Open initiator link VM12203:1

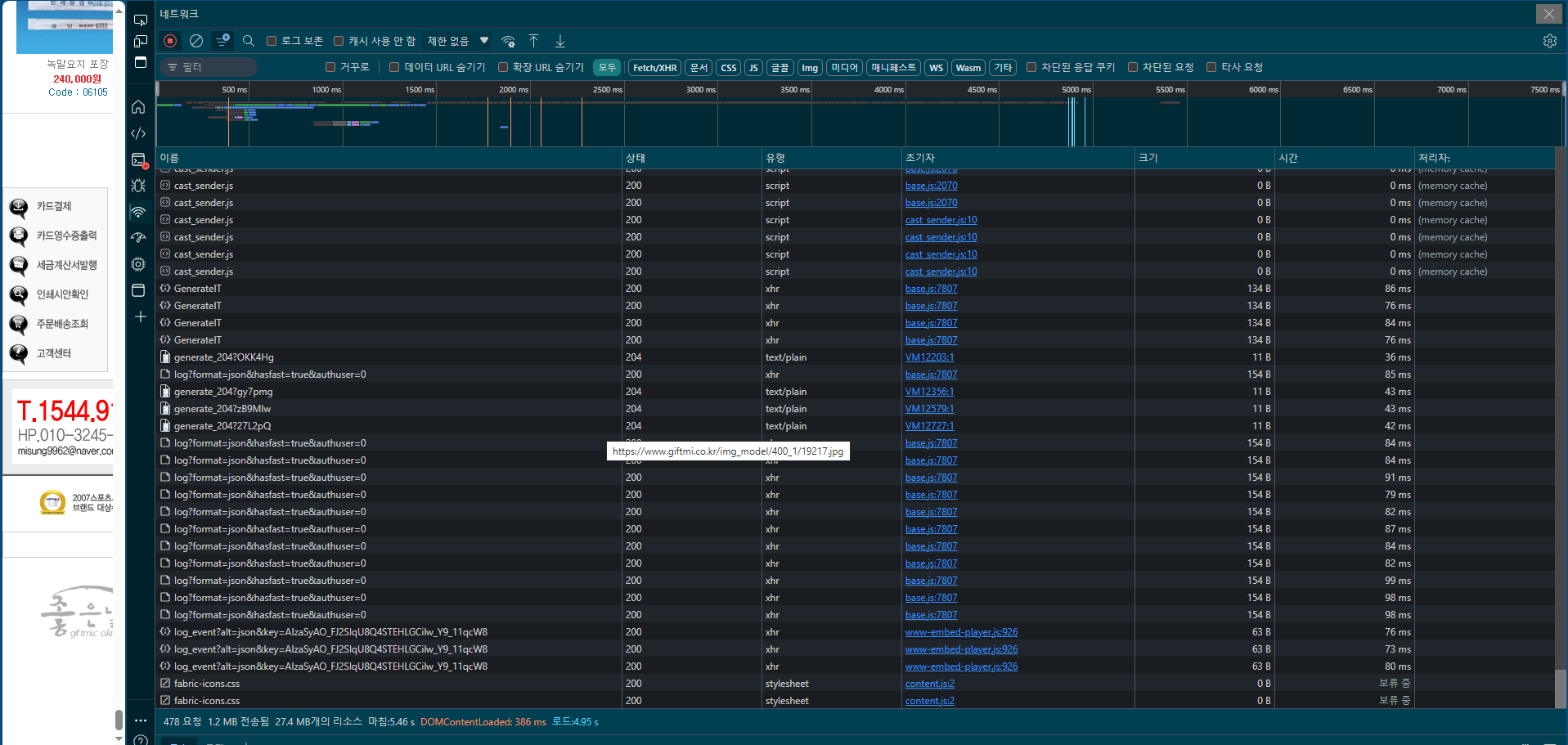point(929,357)
